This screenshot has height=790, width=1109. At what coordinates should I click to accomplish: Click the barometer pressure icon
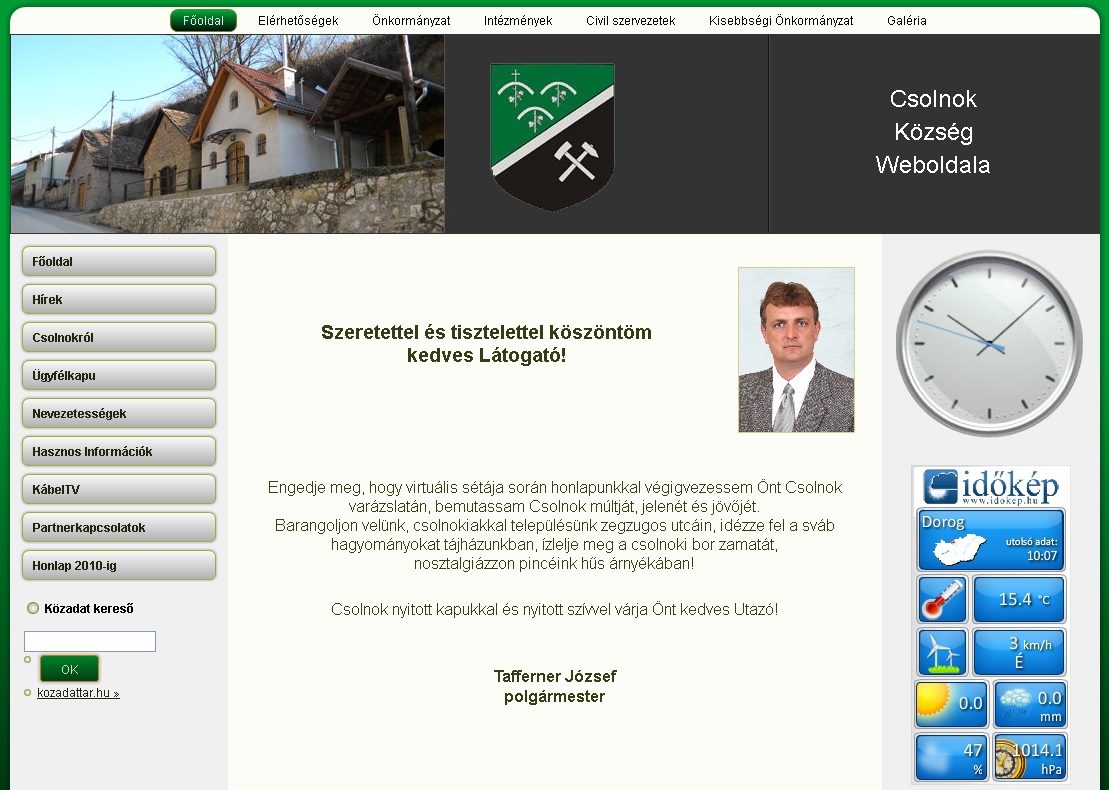pos(1009,760)
